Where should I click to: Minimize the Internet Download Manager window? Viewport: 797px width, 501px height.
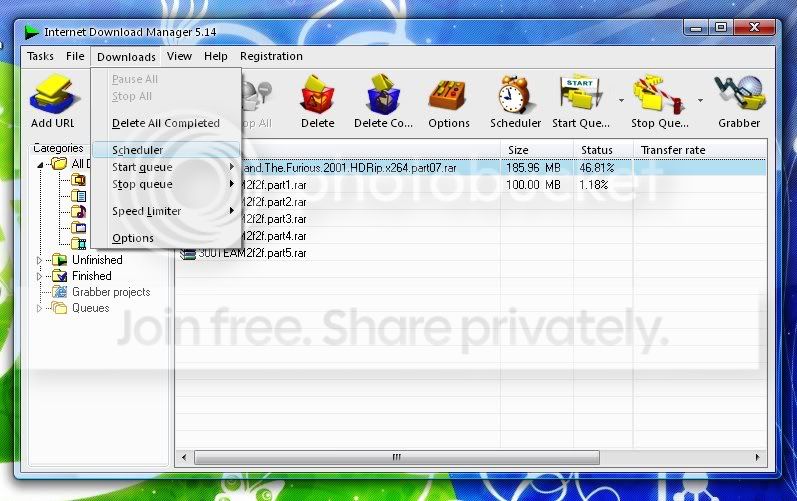(696, 27)
